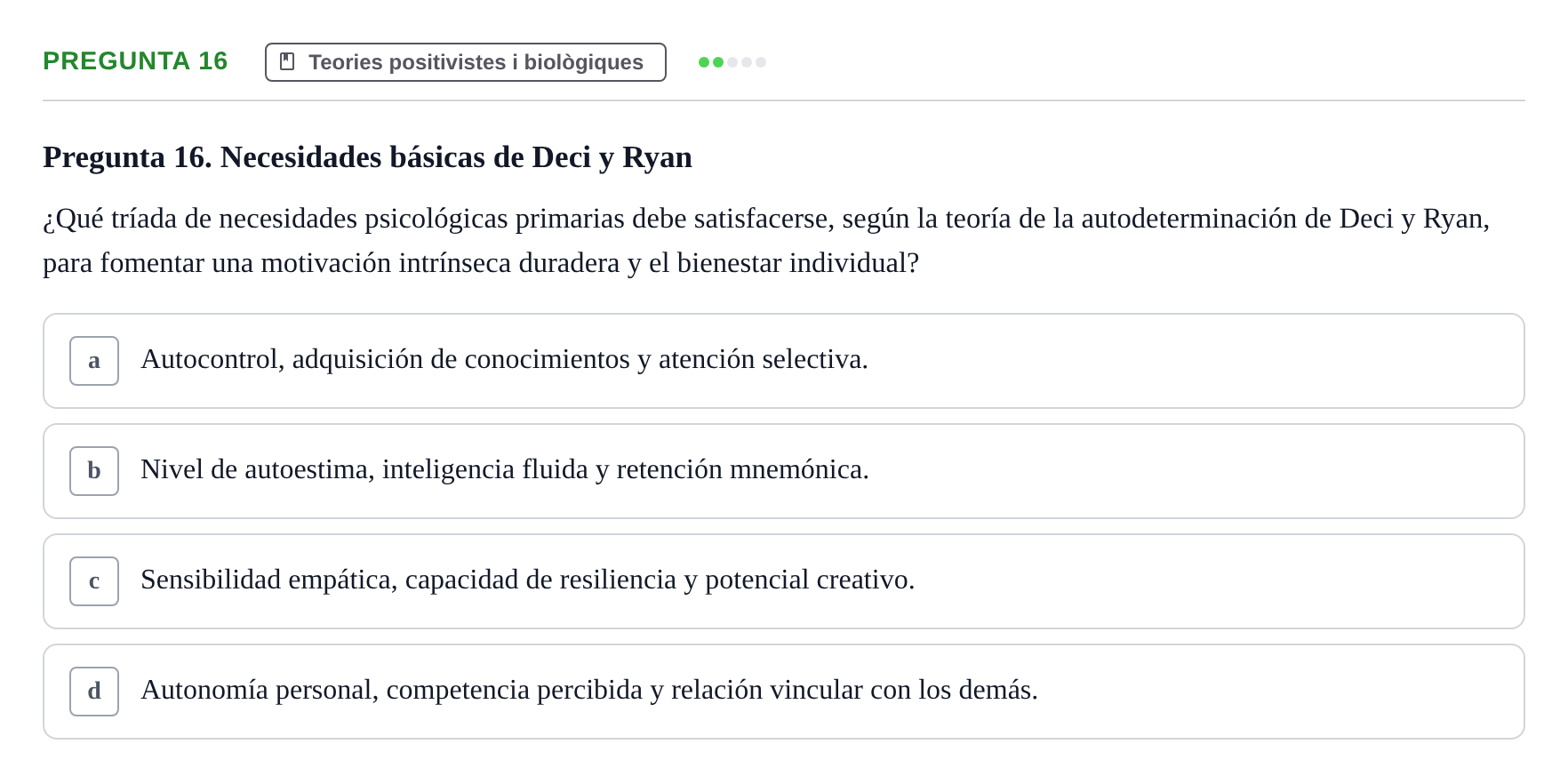
Task: Choose "Nivel de autoestima, inteligencia fluida y retención mnemónica."
Action: [784, 471]
